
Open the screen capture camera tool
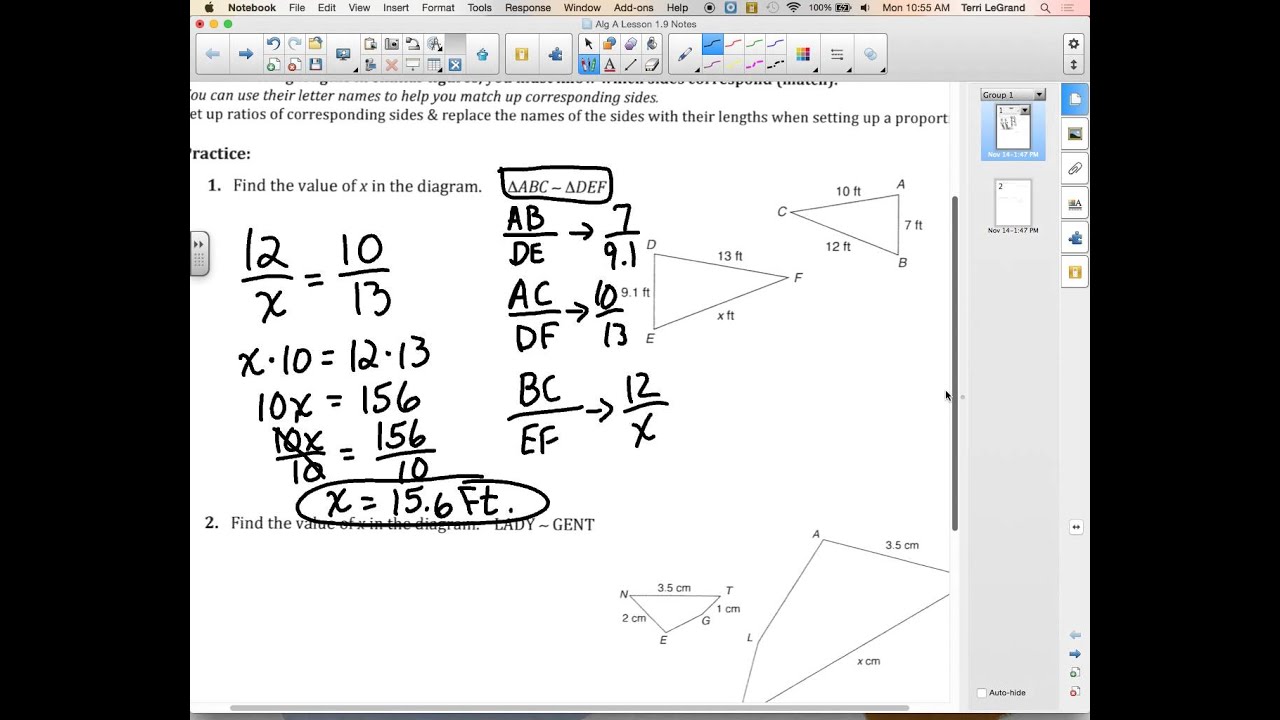(391, 44)
